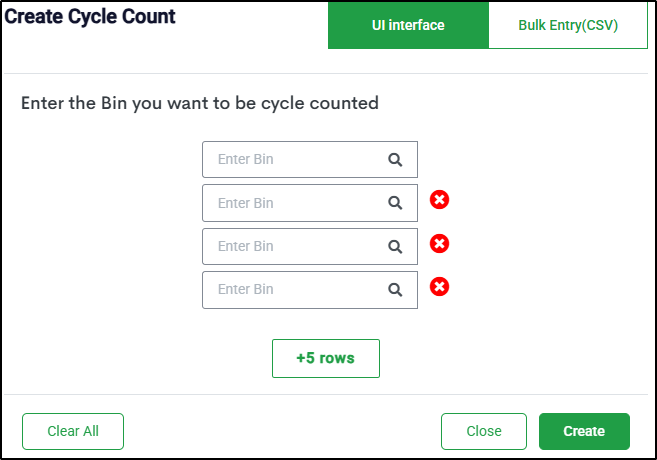Click the search icon in third bin field
The width and height of the screenshot is (657, 460).
(395, 246)
